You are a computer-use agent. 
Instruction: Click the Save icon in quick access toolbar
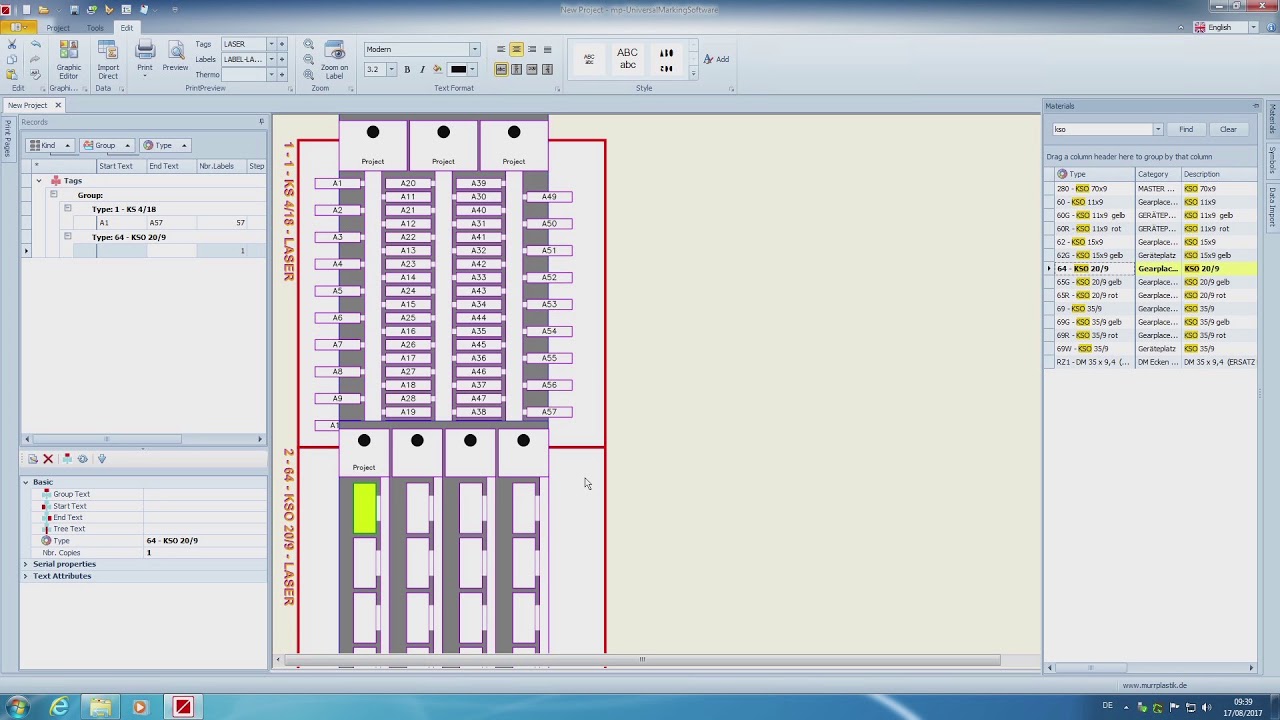[74, 10]
